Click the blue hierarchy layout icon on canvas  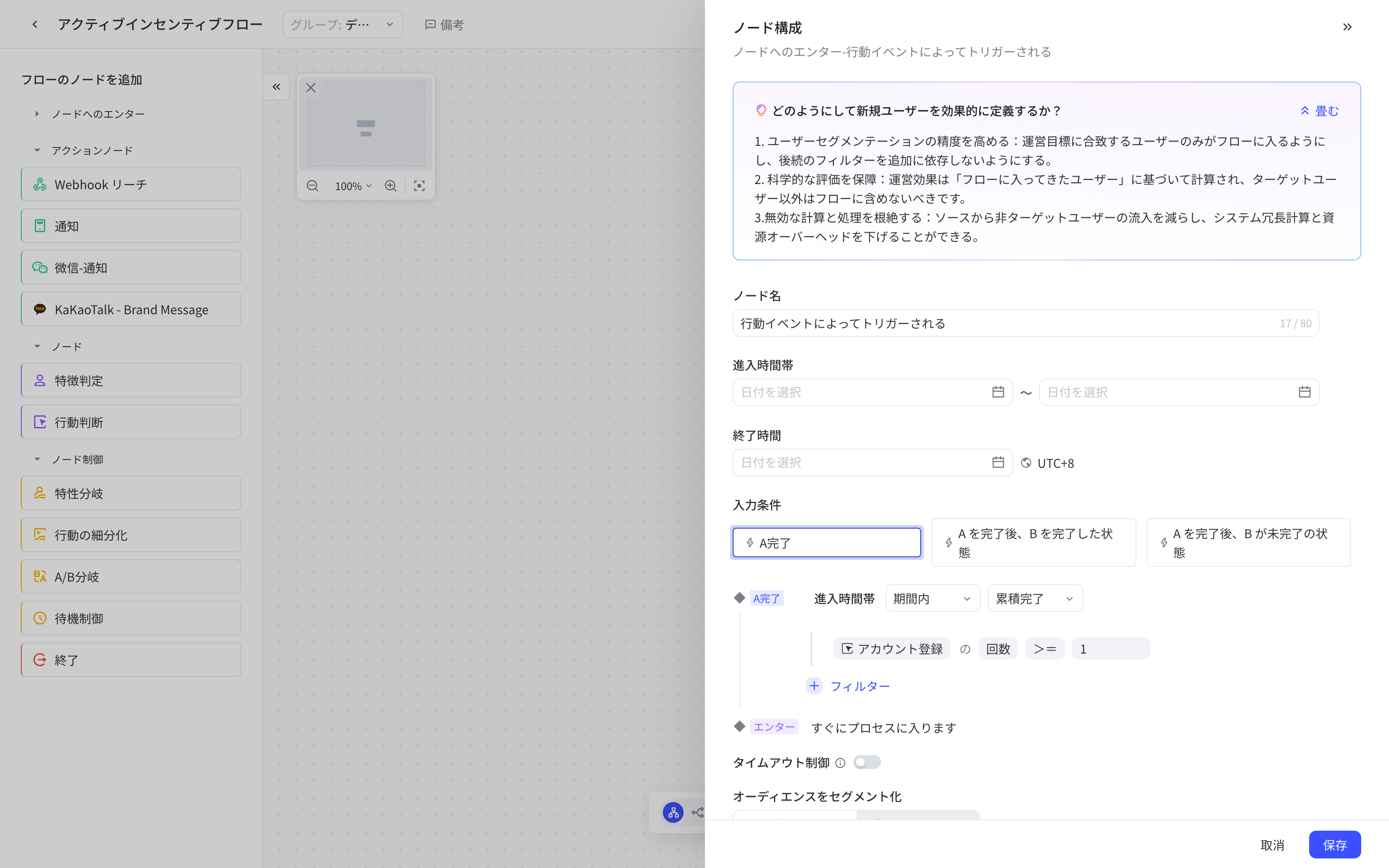tap(673, 812)
